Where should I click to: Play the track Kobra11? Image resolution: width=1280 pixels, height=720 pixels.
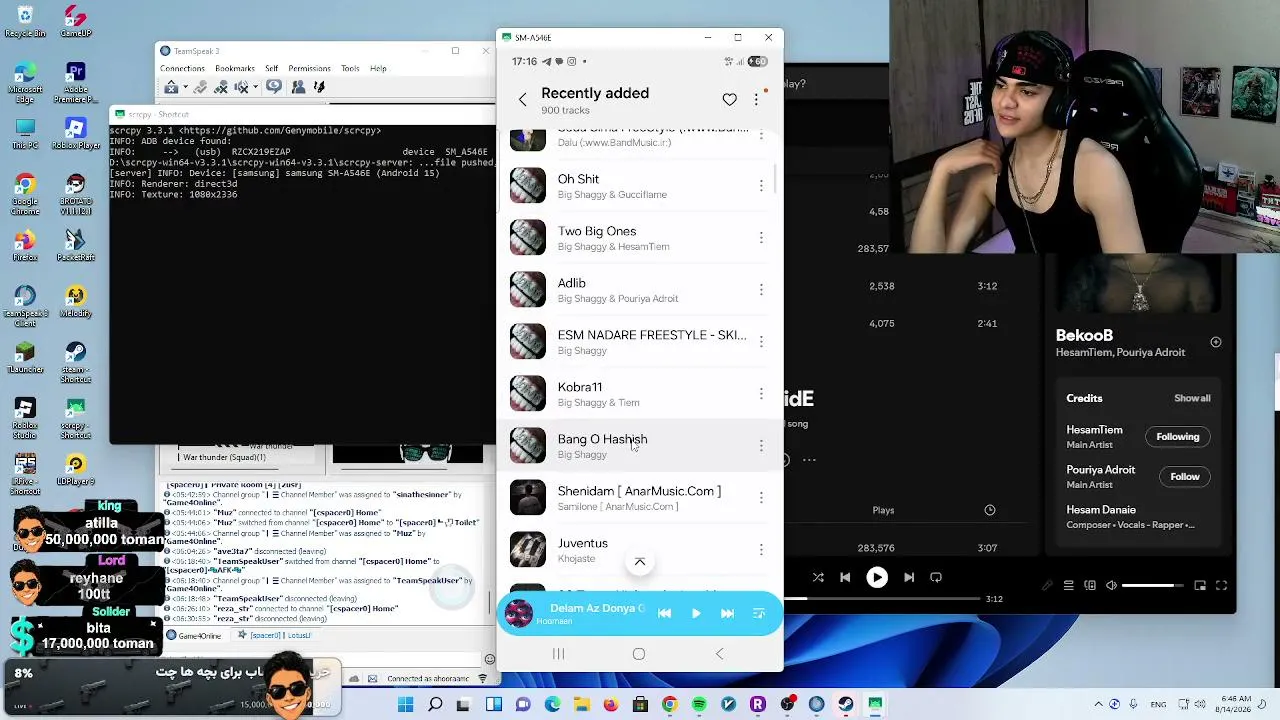pos(640,394)
